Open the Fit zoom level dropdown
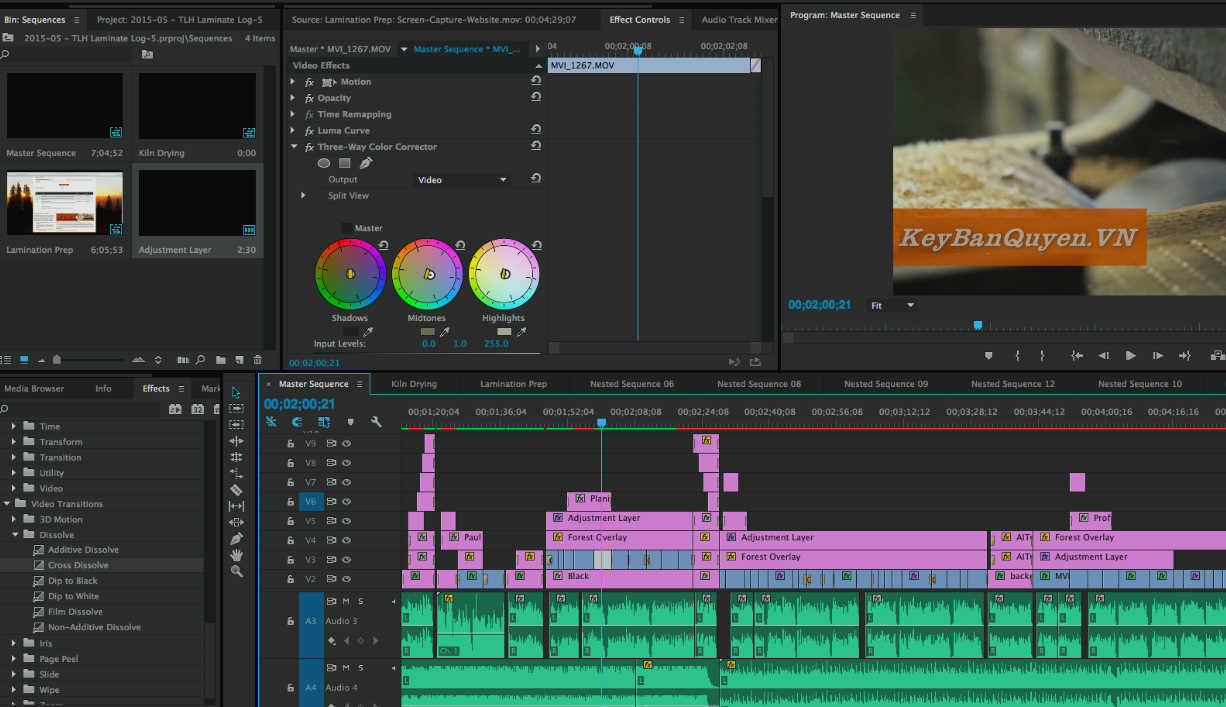The image size is (1226, 707). coord(892,305)
